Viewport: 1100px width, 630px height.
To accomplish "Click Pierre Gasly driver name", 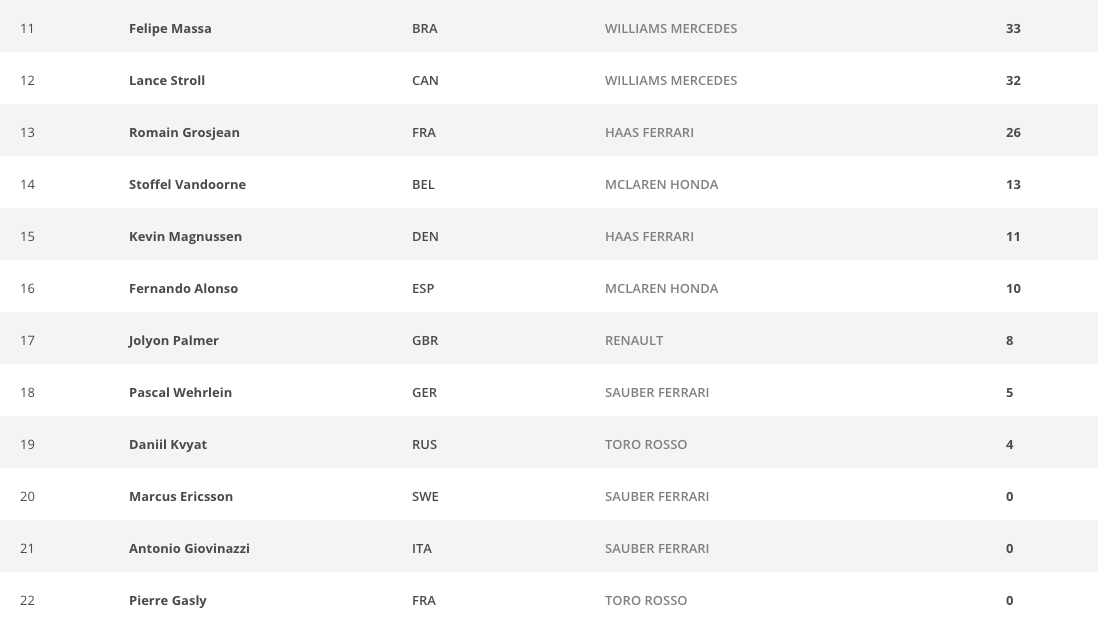I will pyautogui.click(x=168, y=600).
